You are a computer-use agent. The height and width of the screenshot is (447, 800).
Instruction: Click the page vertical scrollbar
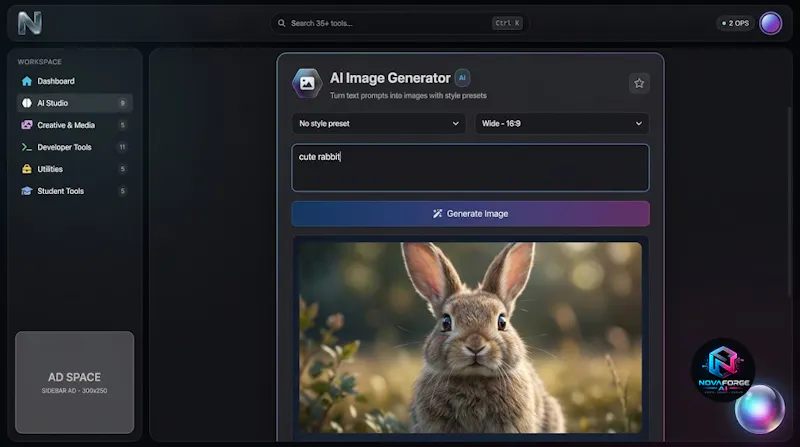tap(790, 204)
